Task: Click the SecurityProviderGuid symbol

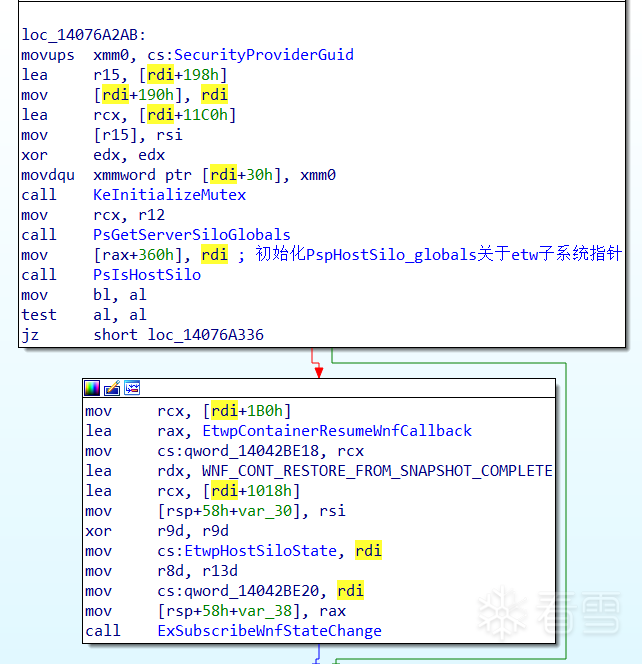Action: tap(264, 55)
